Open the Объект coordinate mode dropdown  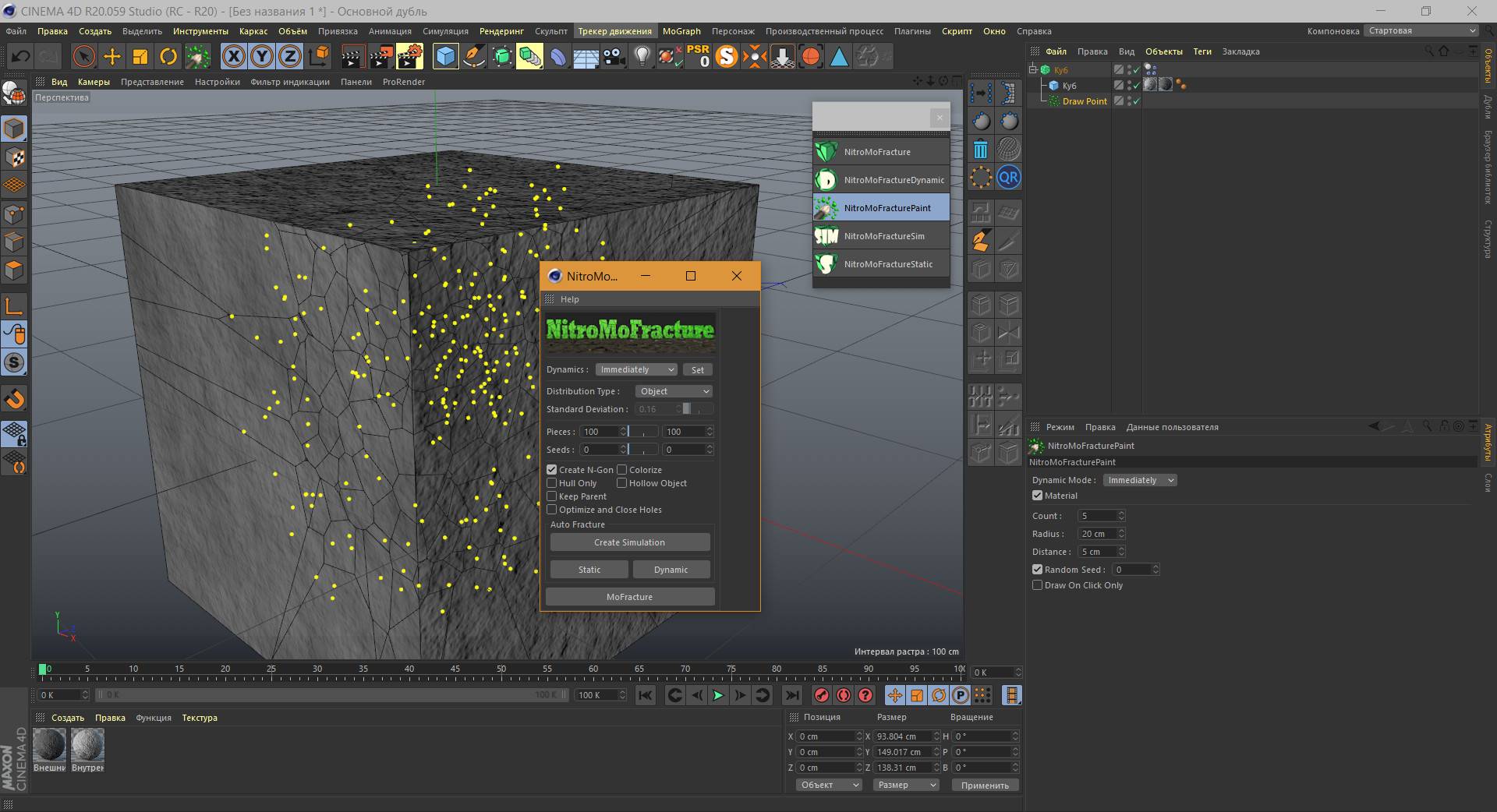point(829,785)
